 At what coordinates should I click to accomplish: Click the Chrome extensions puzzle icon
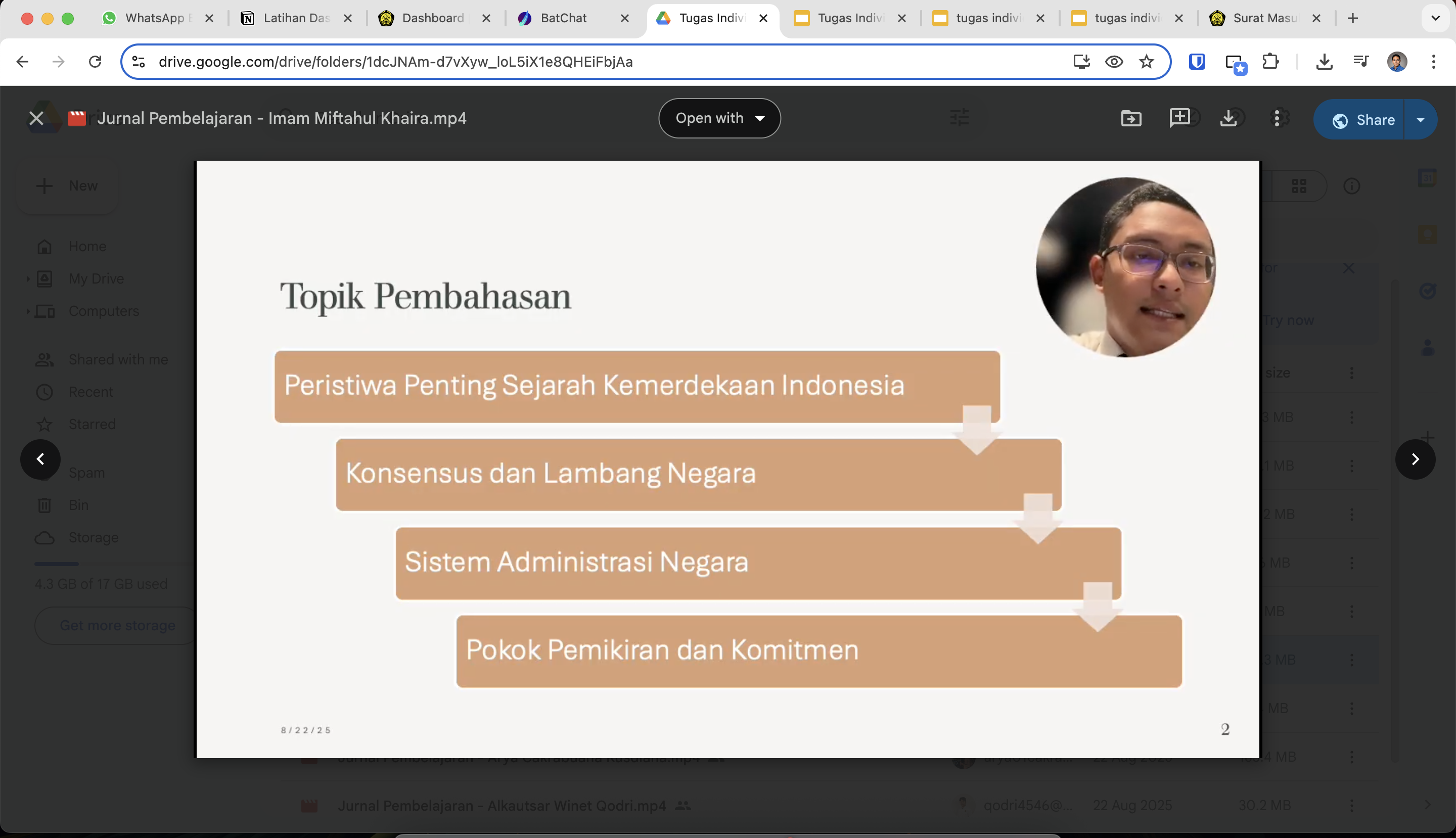click(1270, 62)
